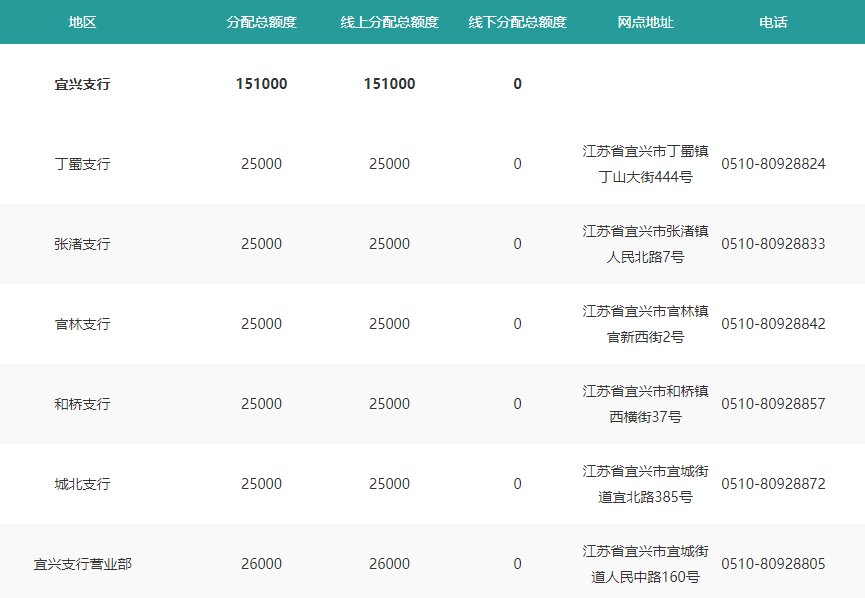Click phone number 0510-80928857

tap(773, 404)
